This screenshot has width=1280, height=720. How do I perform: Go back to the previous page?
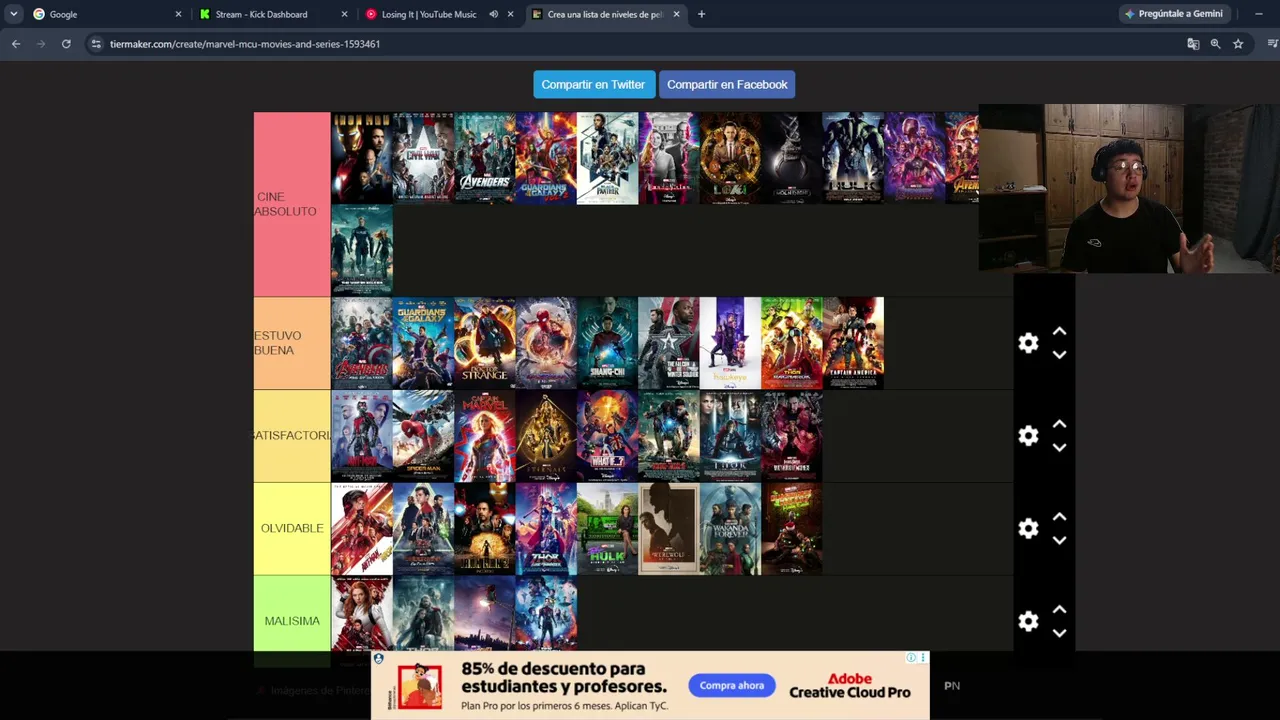pyautogui.click(x=16, y=44)
